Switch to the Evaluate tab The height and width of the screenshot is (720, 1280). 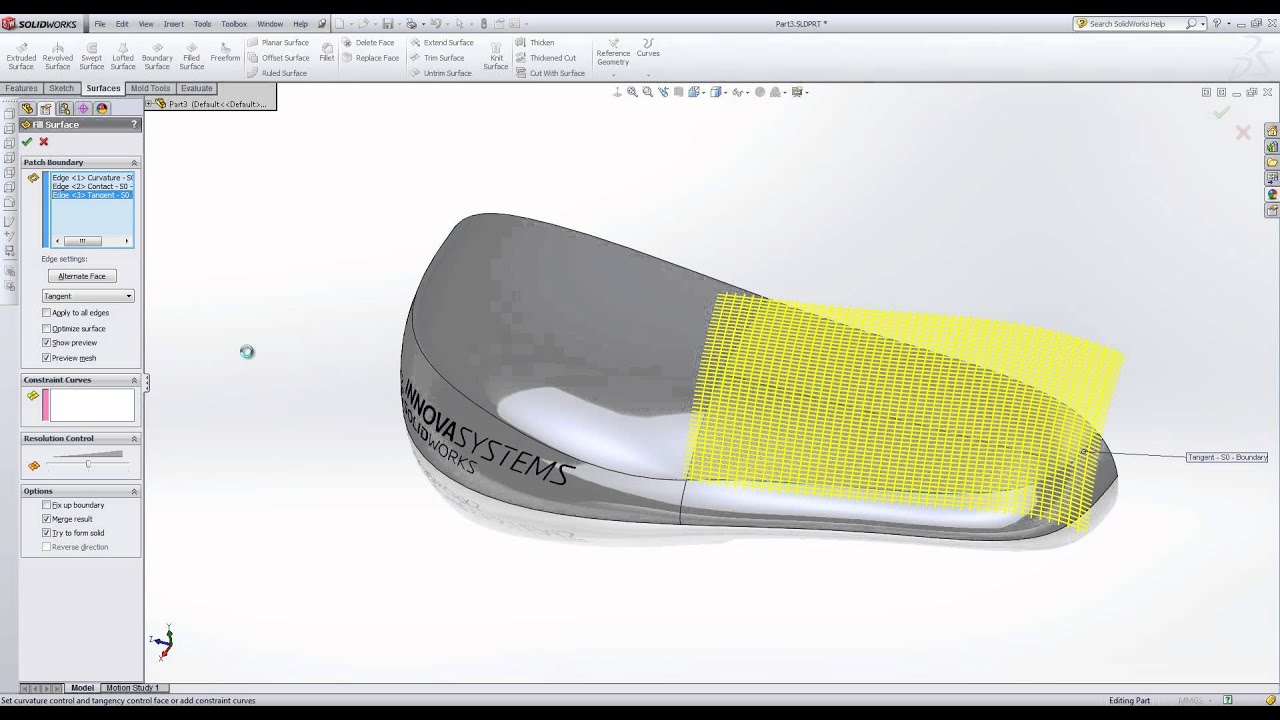(x=196, y=88)
